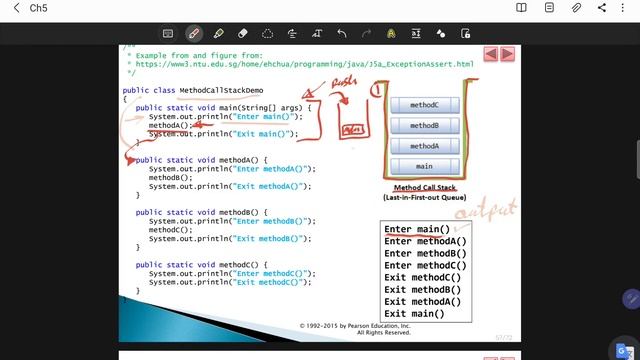Click output line Enter main()
Viewport: 640px width, 360px height.
coord(417,229)
